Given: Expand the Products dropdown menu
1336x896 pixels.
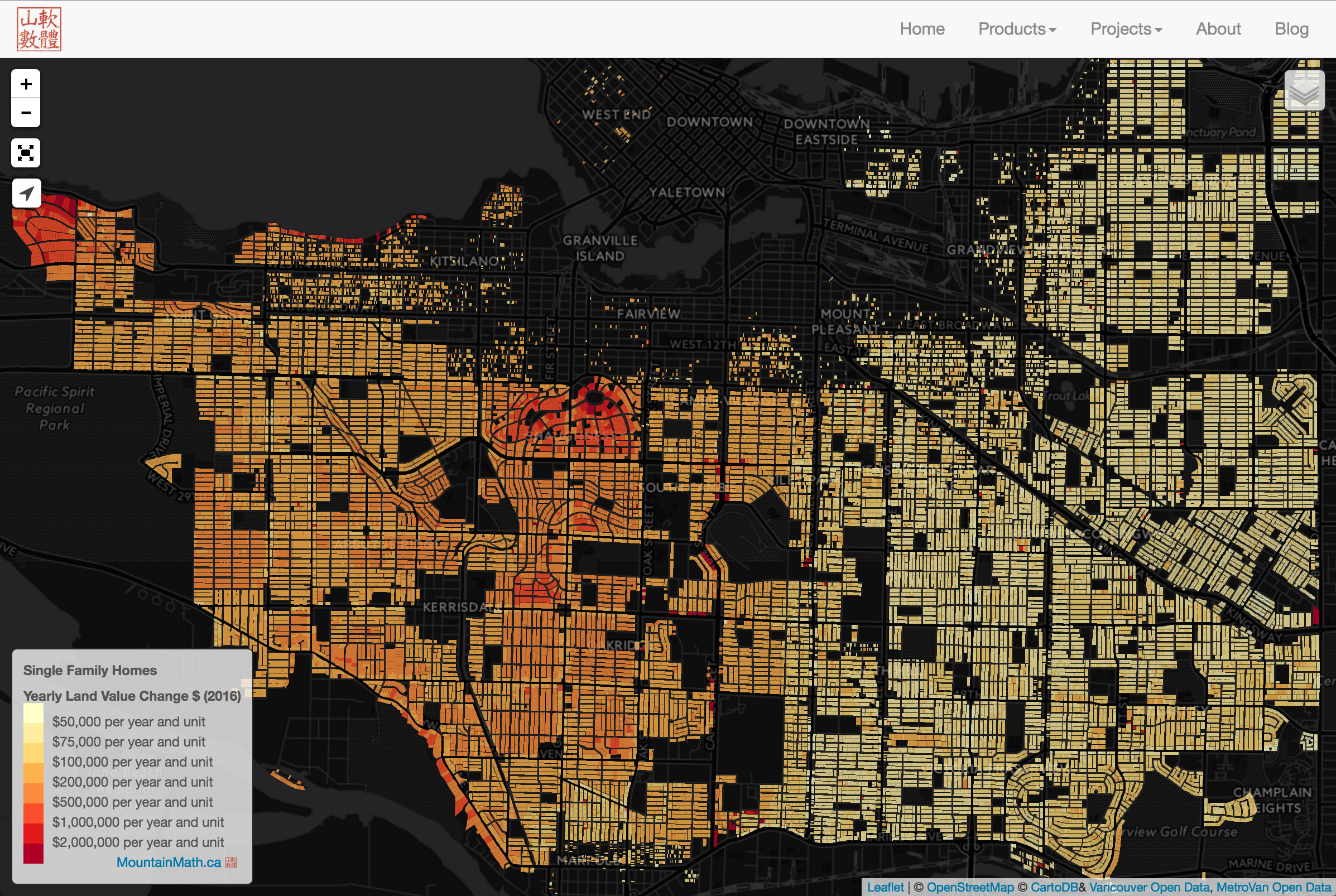Looking at the screenshot, I should [1017, 29].
